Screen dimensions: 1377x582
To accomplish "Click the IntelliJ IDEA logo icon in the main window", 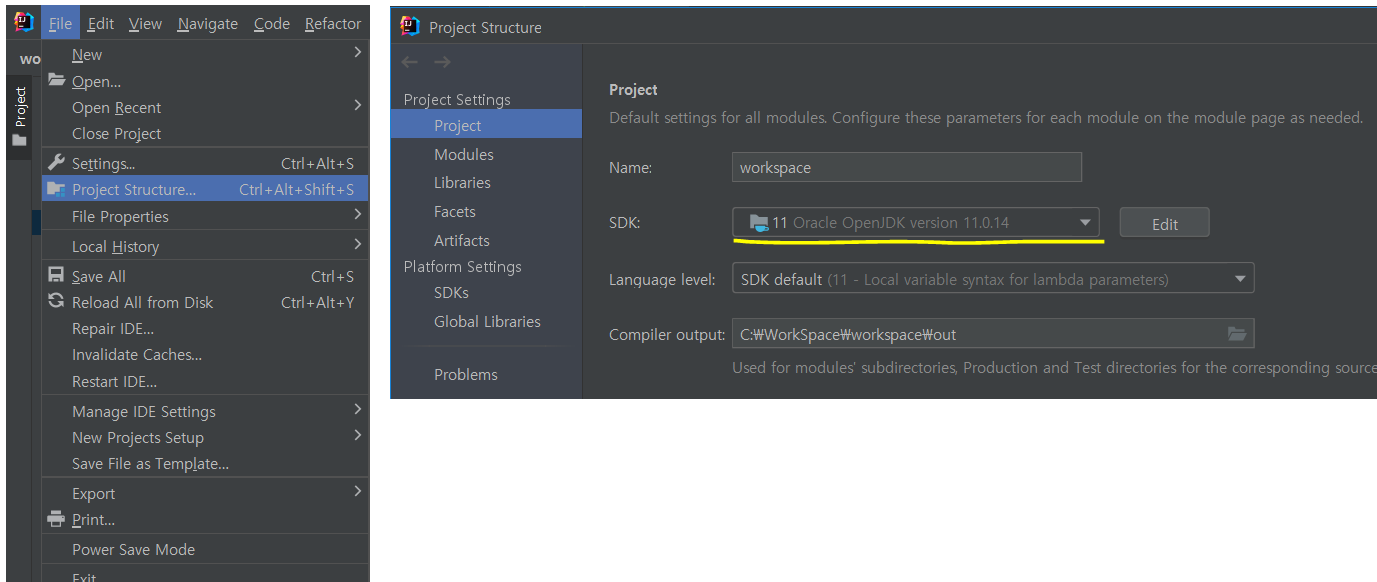I will pyautogui.click(x=23, y=23).
